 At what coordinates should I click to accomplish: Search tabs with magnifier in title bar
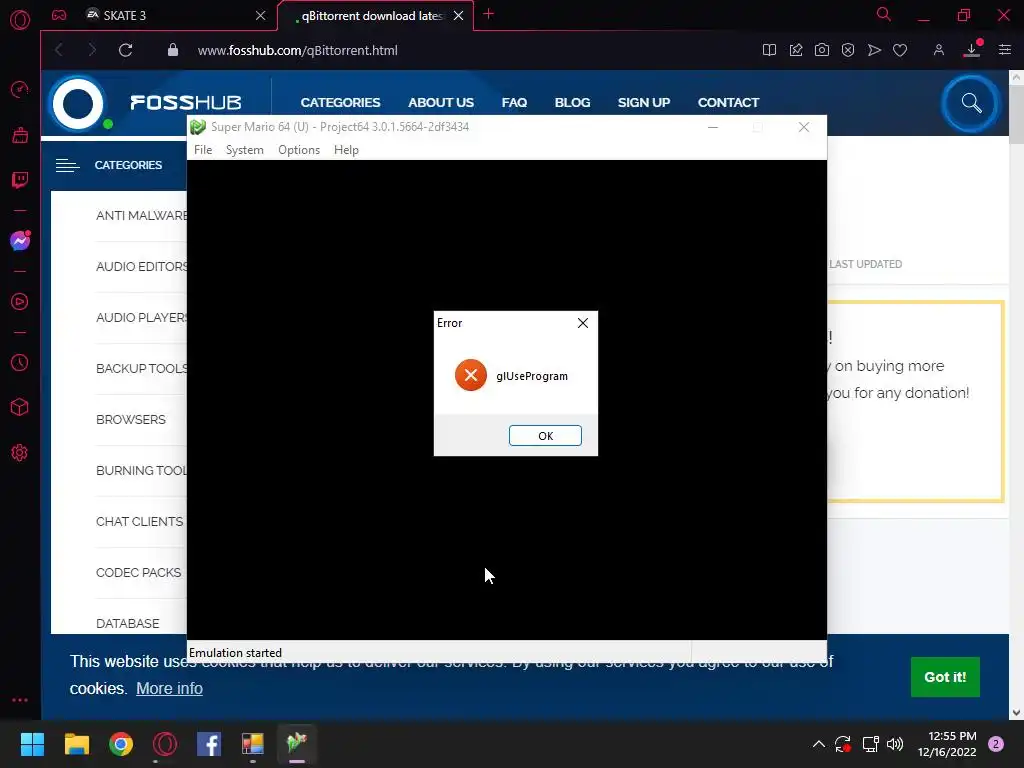(883, 14)
